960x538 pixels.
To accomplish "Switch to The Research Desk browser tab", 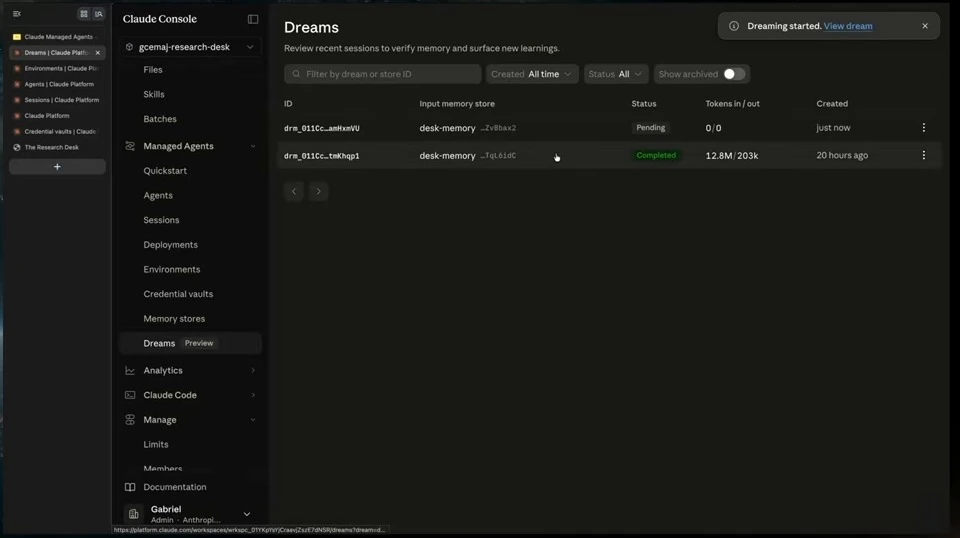I will click(57, 147).
